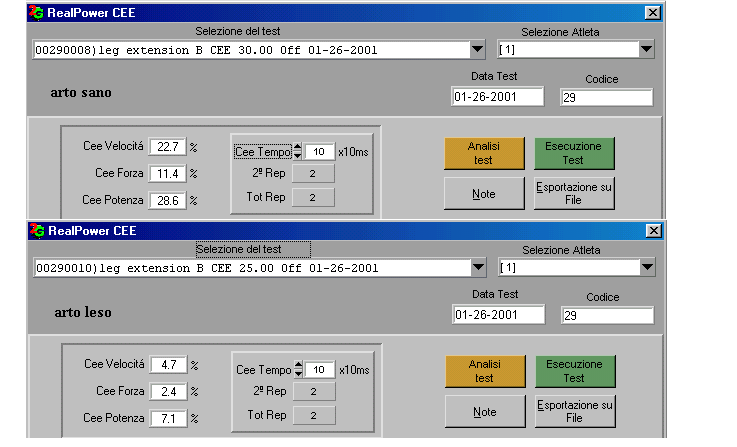
Task: Click Cee Potenza value 28.6
Action: (167, 200)
